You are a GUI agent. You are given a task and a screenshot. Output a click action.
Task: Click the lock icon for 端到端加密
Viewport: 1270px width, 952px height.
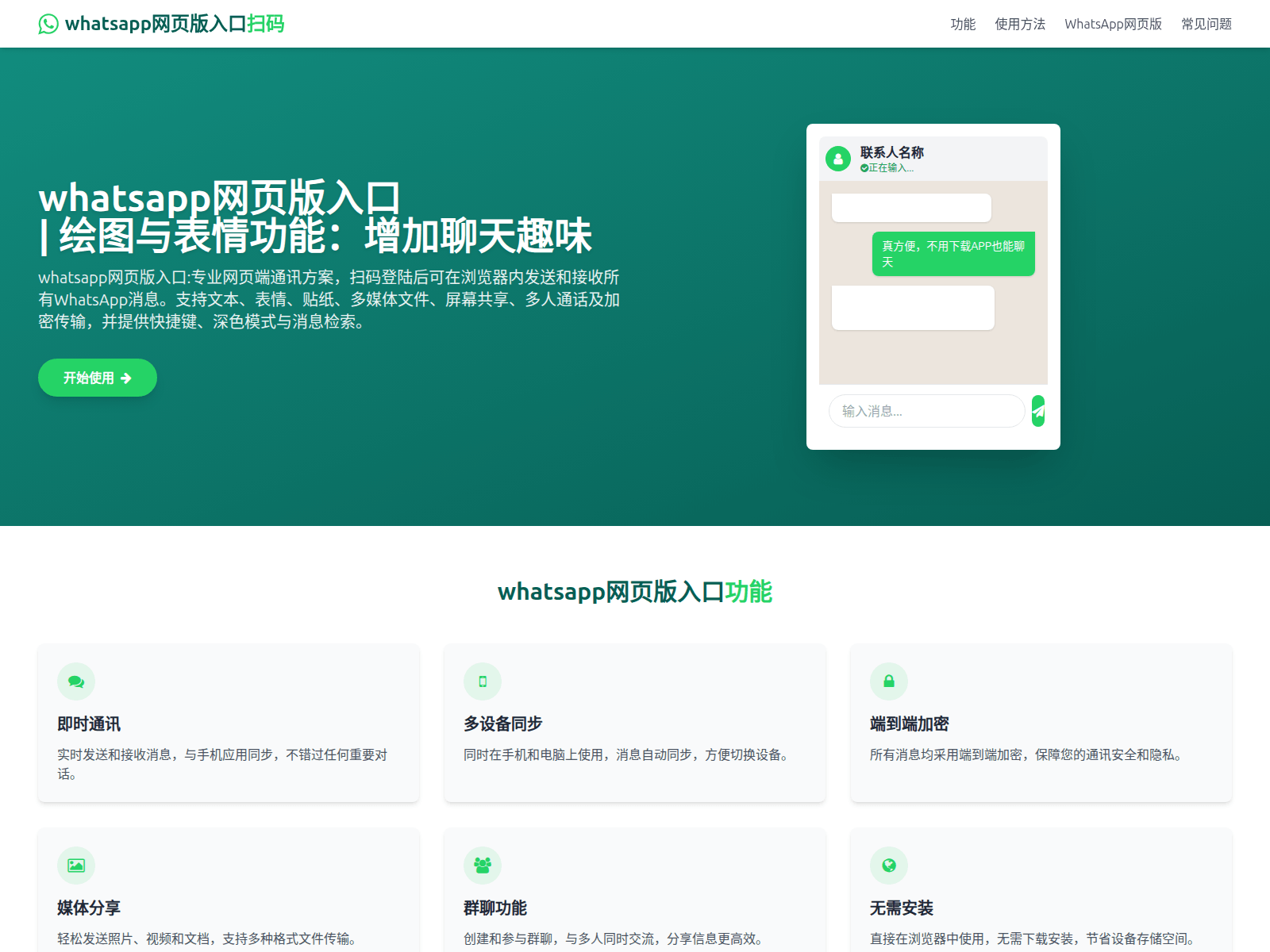click(x=889, y=681)
